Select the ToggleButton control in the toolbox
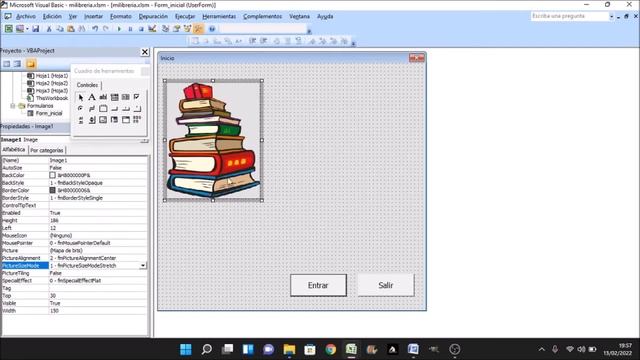This screenshot has width=640, height=360. (x=92, y=109)
